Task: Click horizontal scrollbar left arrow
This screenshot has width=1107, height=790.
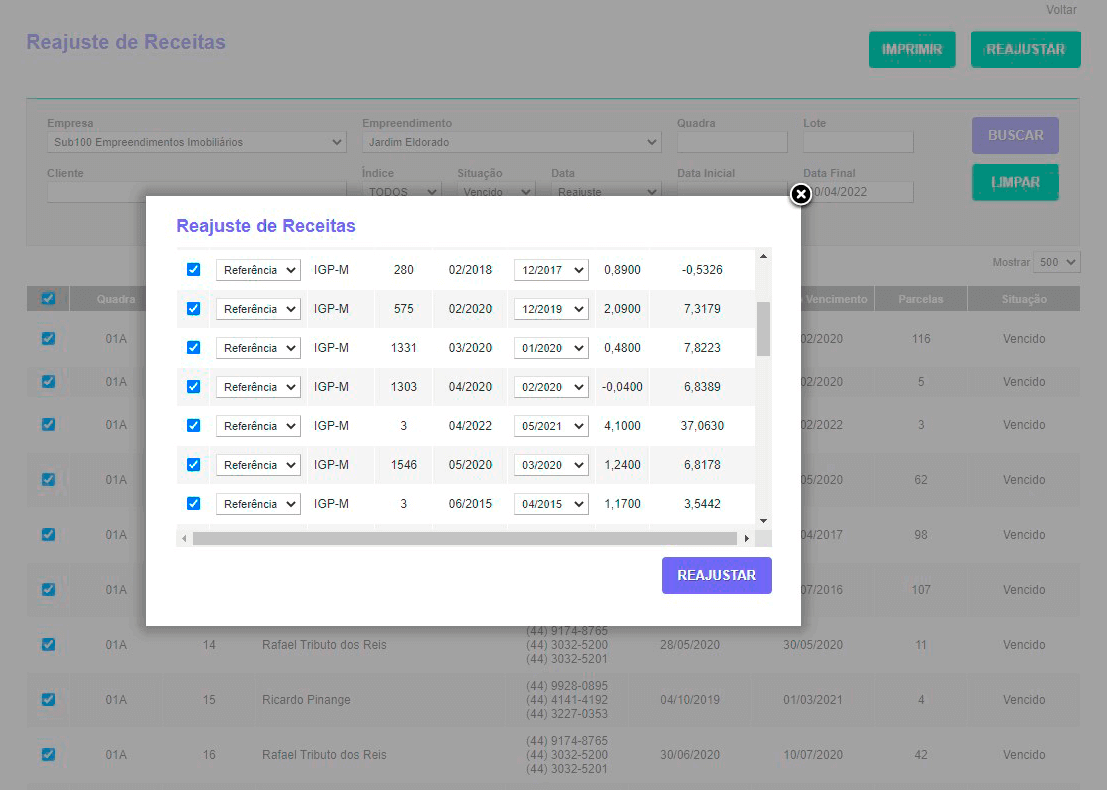Action: click(x=183, y=539)
